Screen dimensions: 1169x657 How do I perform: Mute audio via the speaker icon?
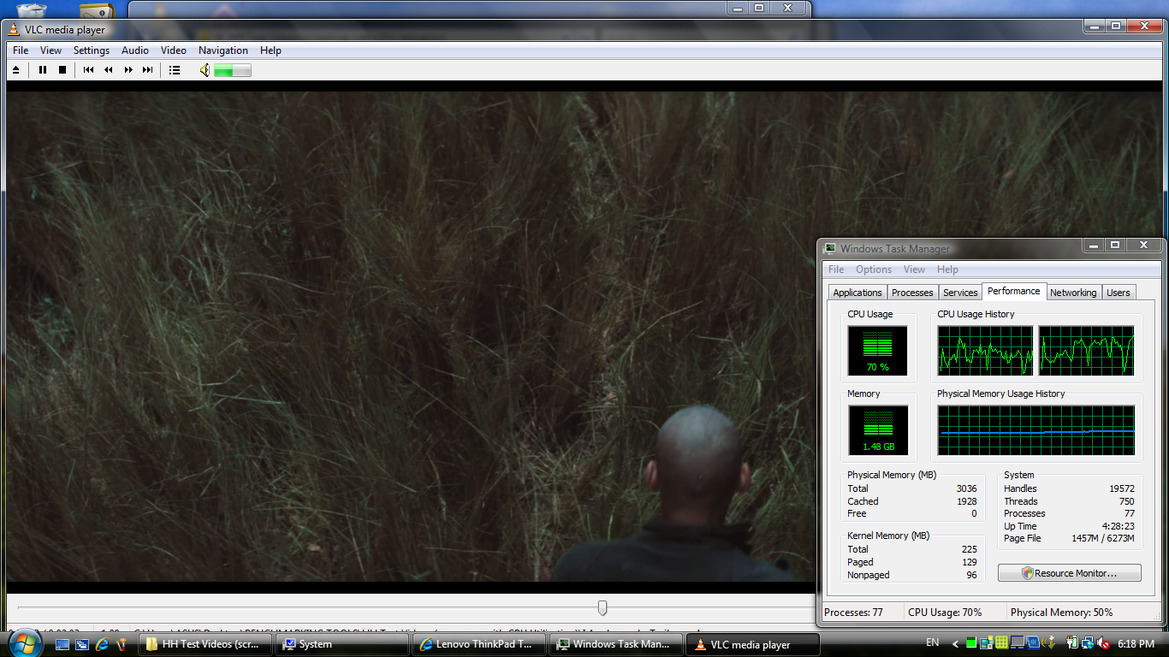pyautogui.click(x=204, y=70)
